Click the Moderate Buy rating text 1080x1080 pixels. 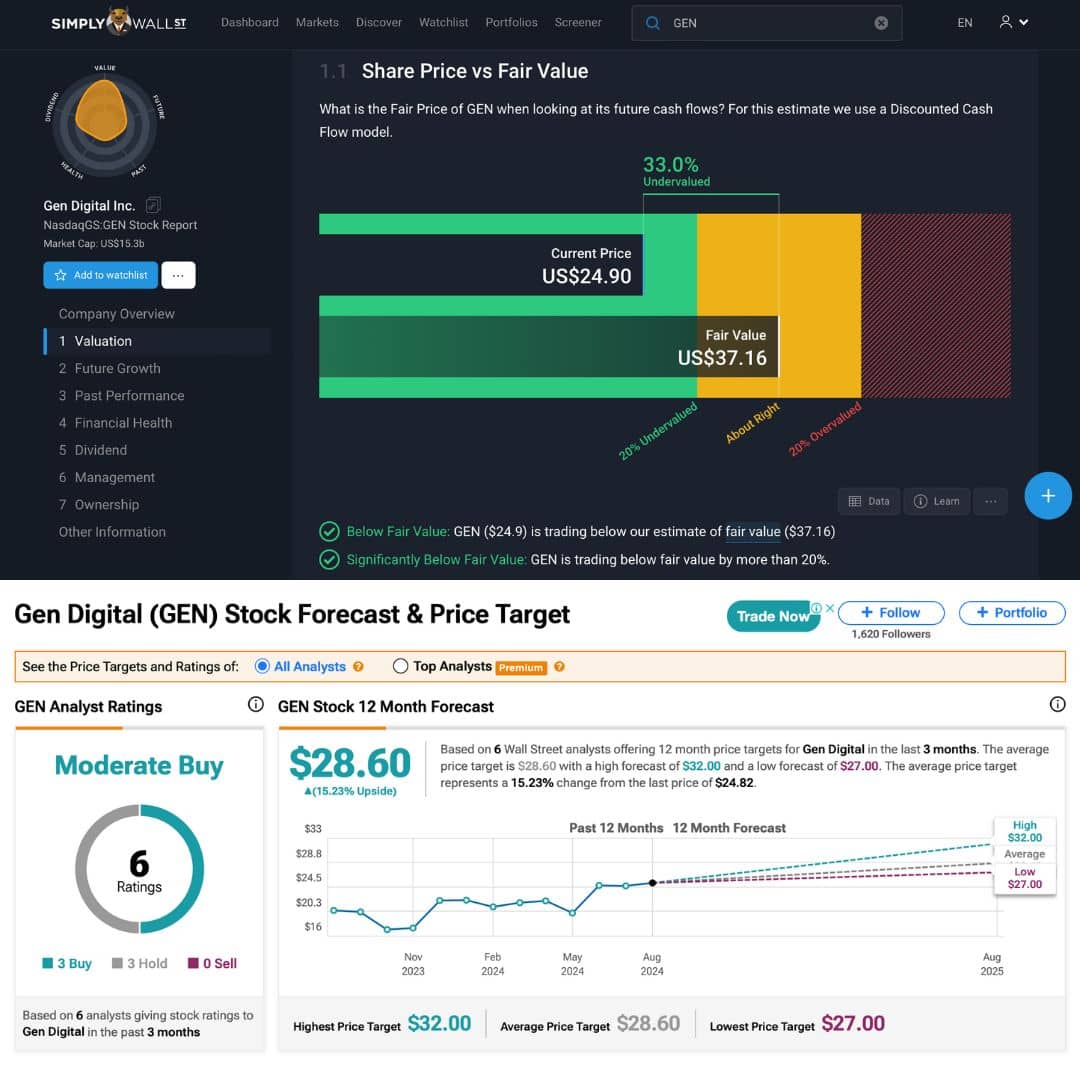pyautogui.click(x=139, y=765)
